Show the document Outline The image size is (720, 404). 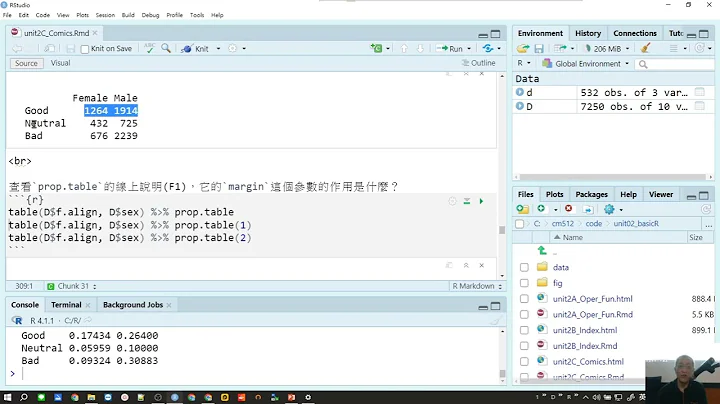click(478, 63)
